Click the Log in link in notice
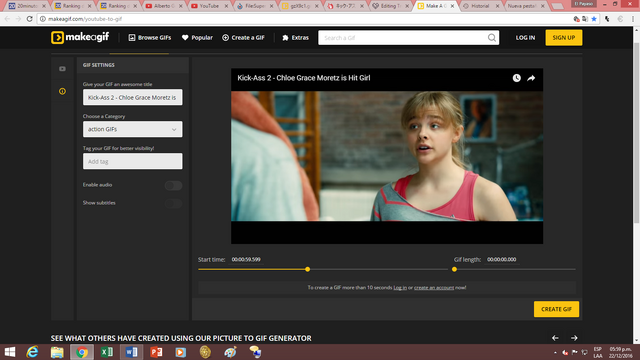The height and width of the screenshot is (360, 640). 400,287
